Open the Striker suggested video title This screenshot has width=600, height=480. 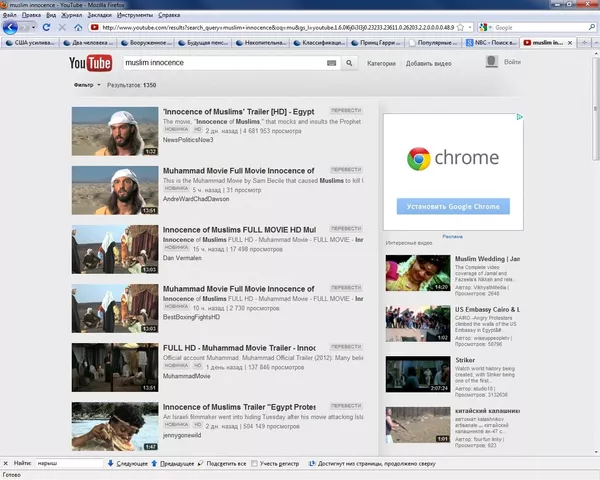[465, 360]
